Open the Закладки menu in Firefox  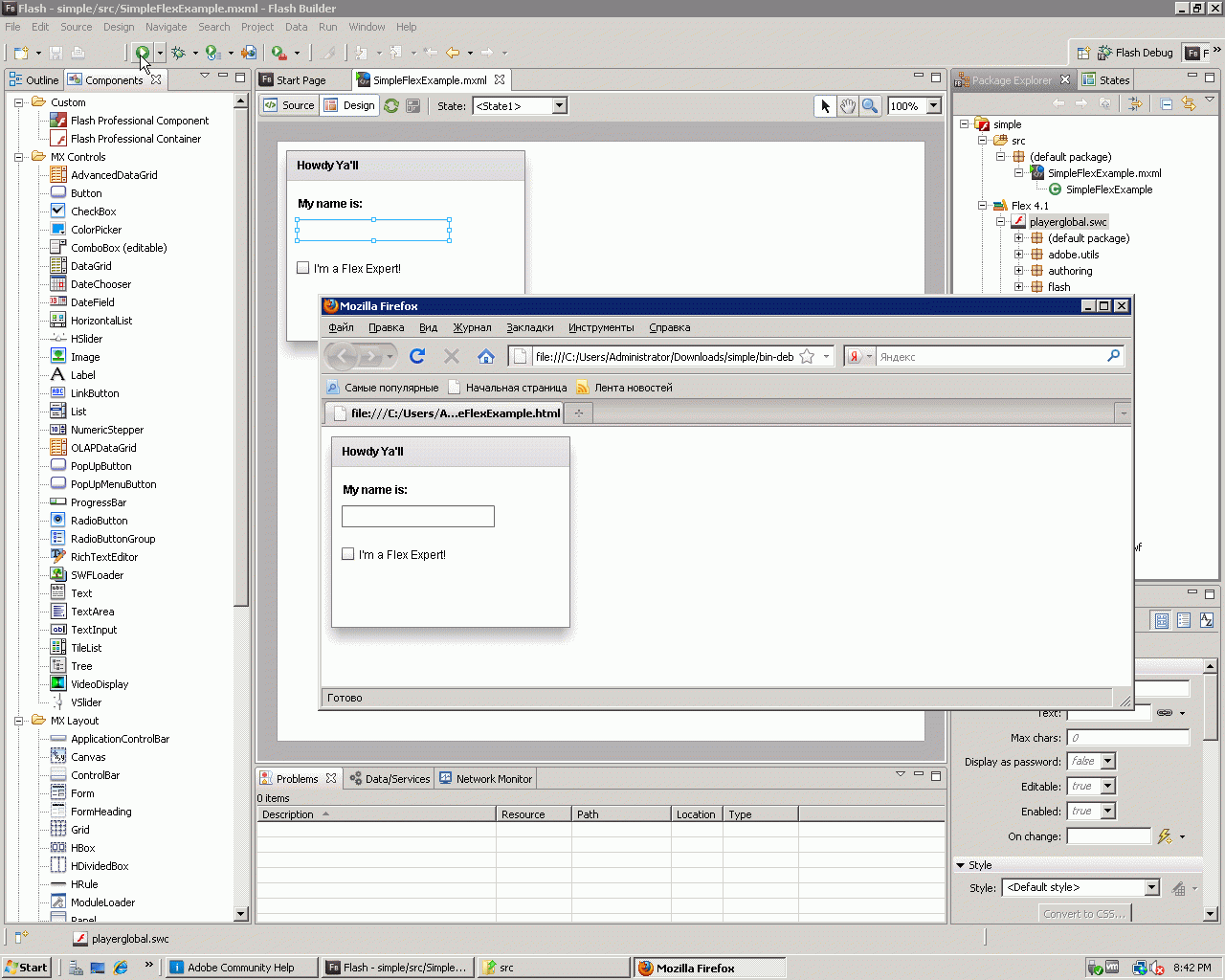coord(530,327)
